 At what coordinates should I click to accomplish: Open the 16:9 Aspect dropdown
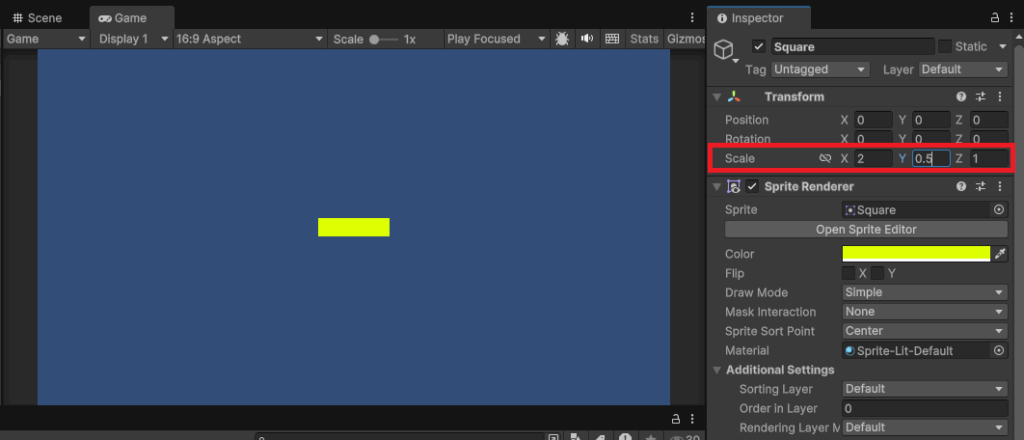click(249, 39)
